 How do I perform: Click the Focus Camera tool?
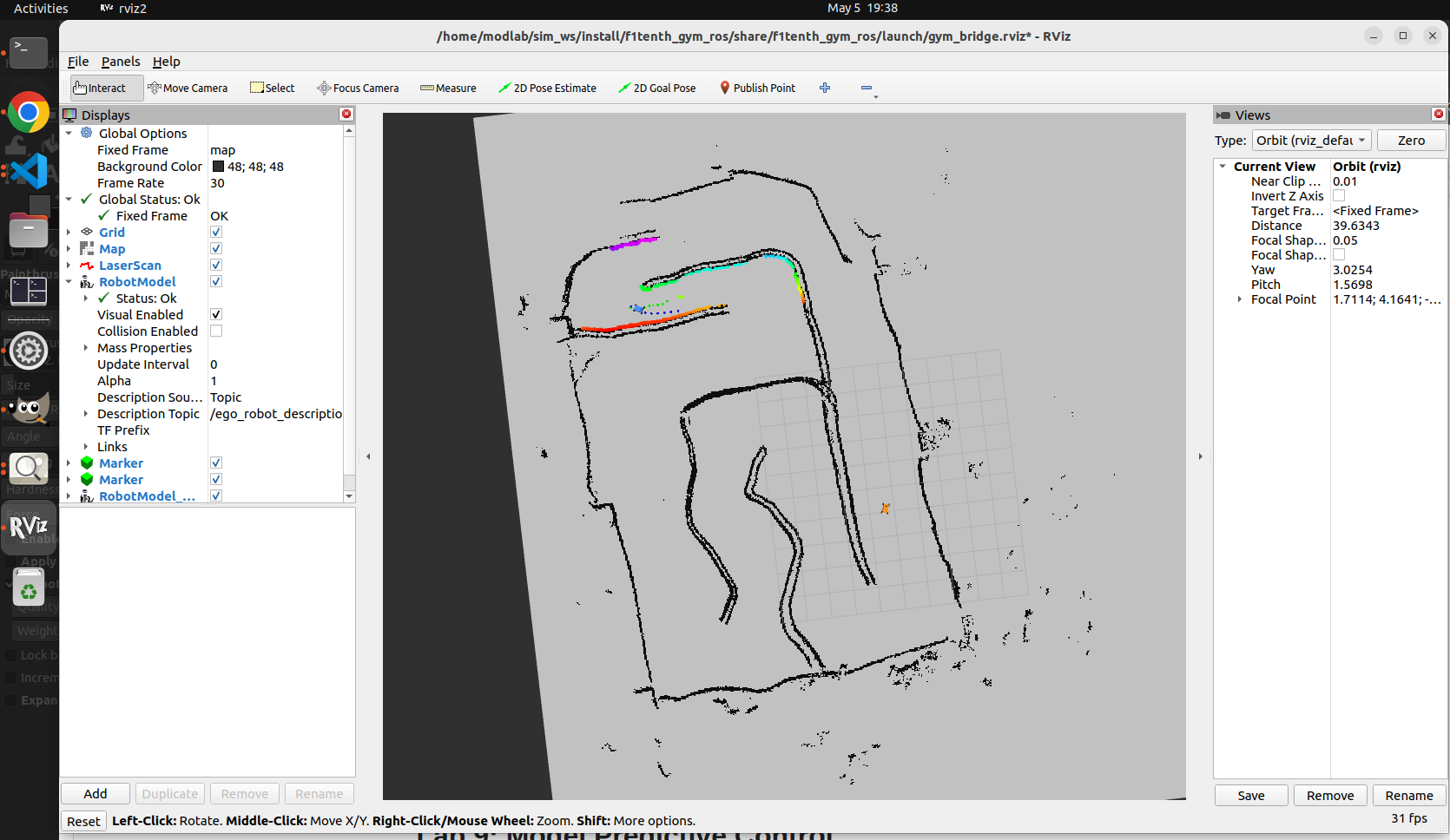(358, 88)
